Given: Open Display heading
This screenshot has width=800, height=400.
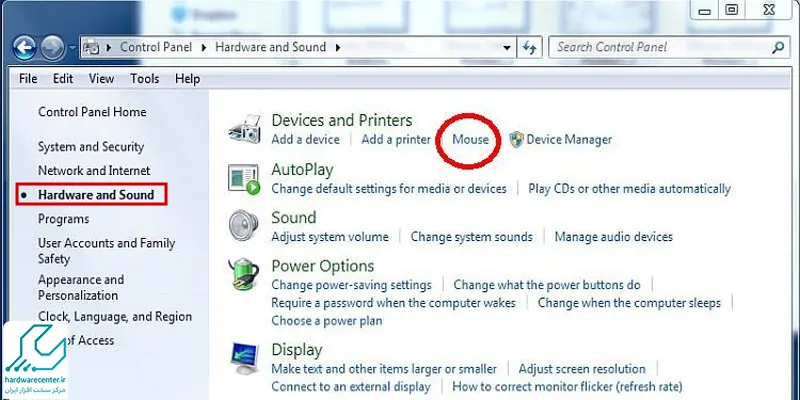Looking at the screenshot, I should point(297,351).
